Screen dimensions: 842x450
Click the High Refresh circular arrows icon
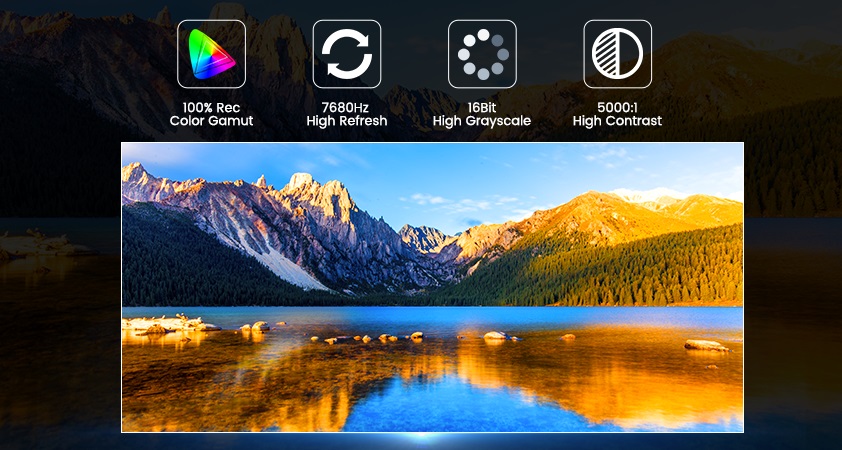click(x=347, y=54)
